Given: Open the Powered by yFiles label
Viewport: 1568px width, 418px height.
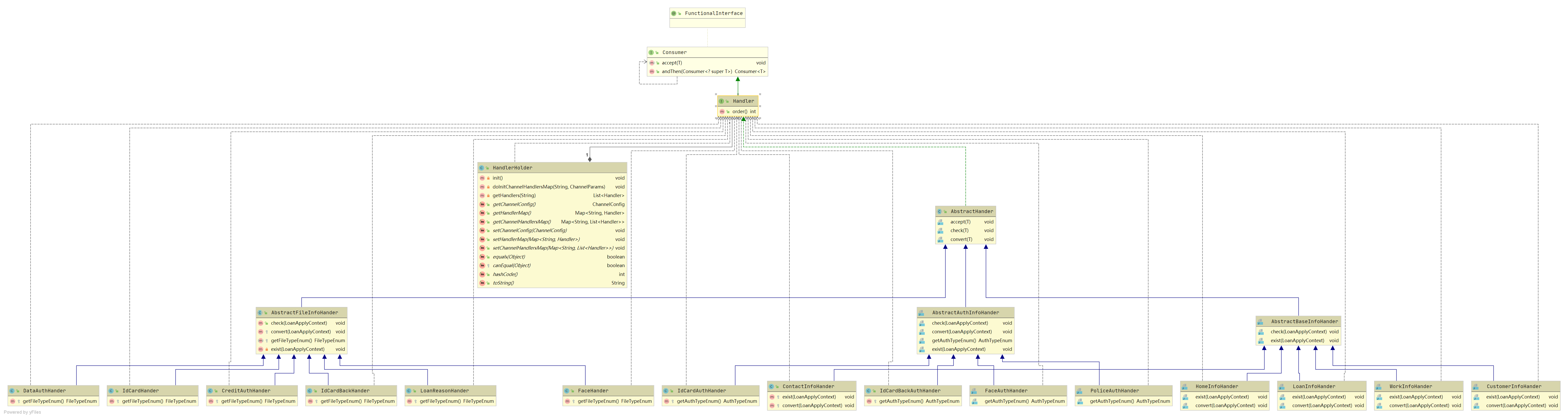Looking at the screenshot, I should [x=23, y=412].
